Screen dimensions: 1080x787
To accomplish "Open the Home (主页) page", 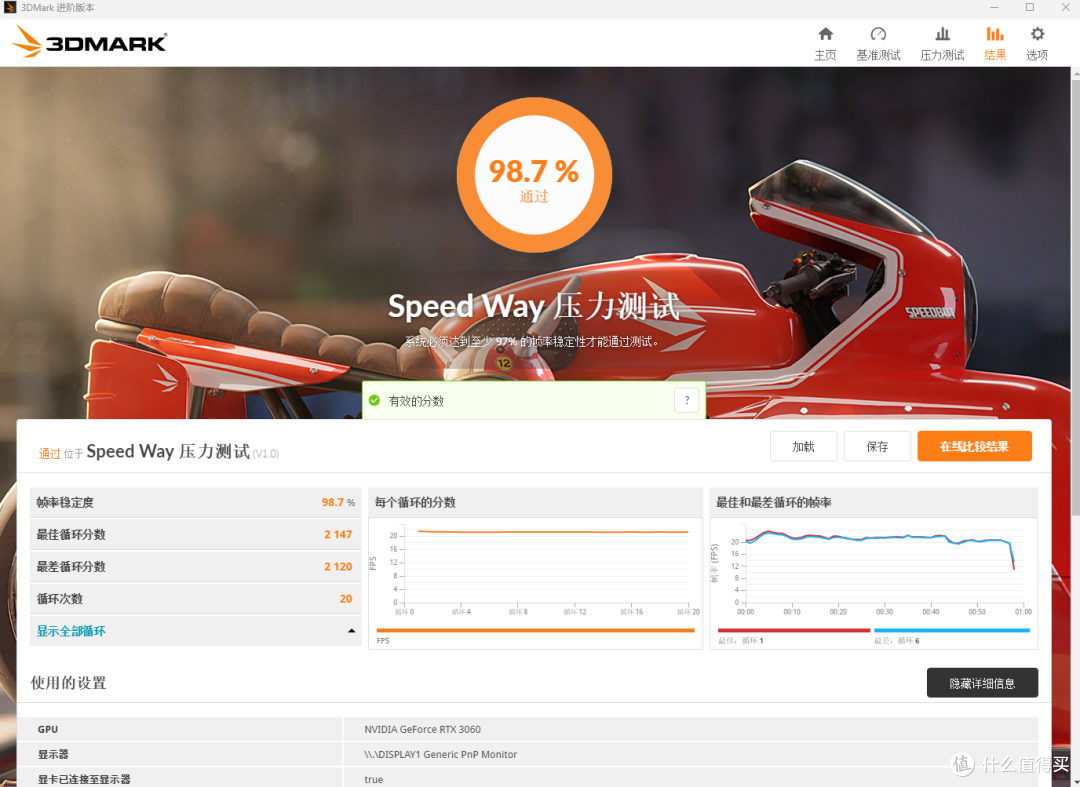I will pyautogui.click(x=825, y=43).
